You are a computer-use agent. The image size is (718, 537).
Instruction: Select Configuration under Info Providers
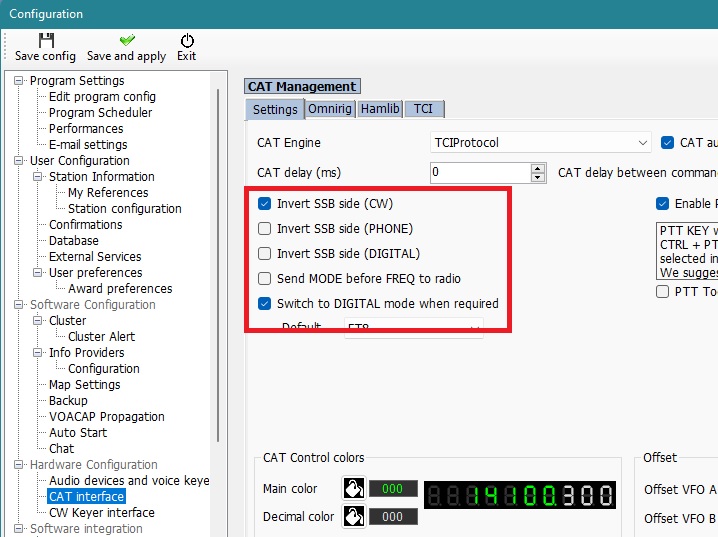103,369
